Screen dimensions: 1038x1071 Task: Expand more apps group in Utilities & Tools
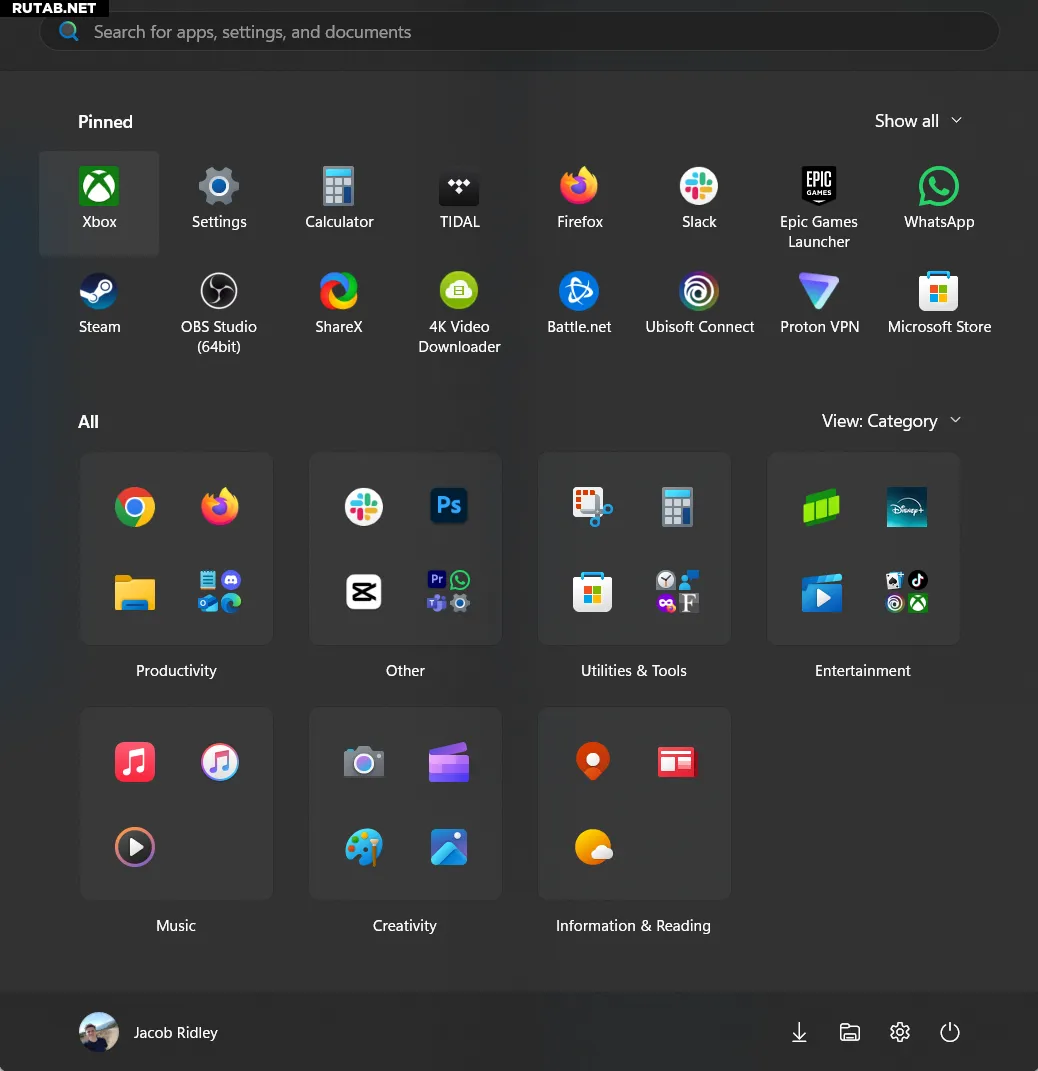coord(677,592)
